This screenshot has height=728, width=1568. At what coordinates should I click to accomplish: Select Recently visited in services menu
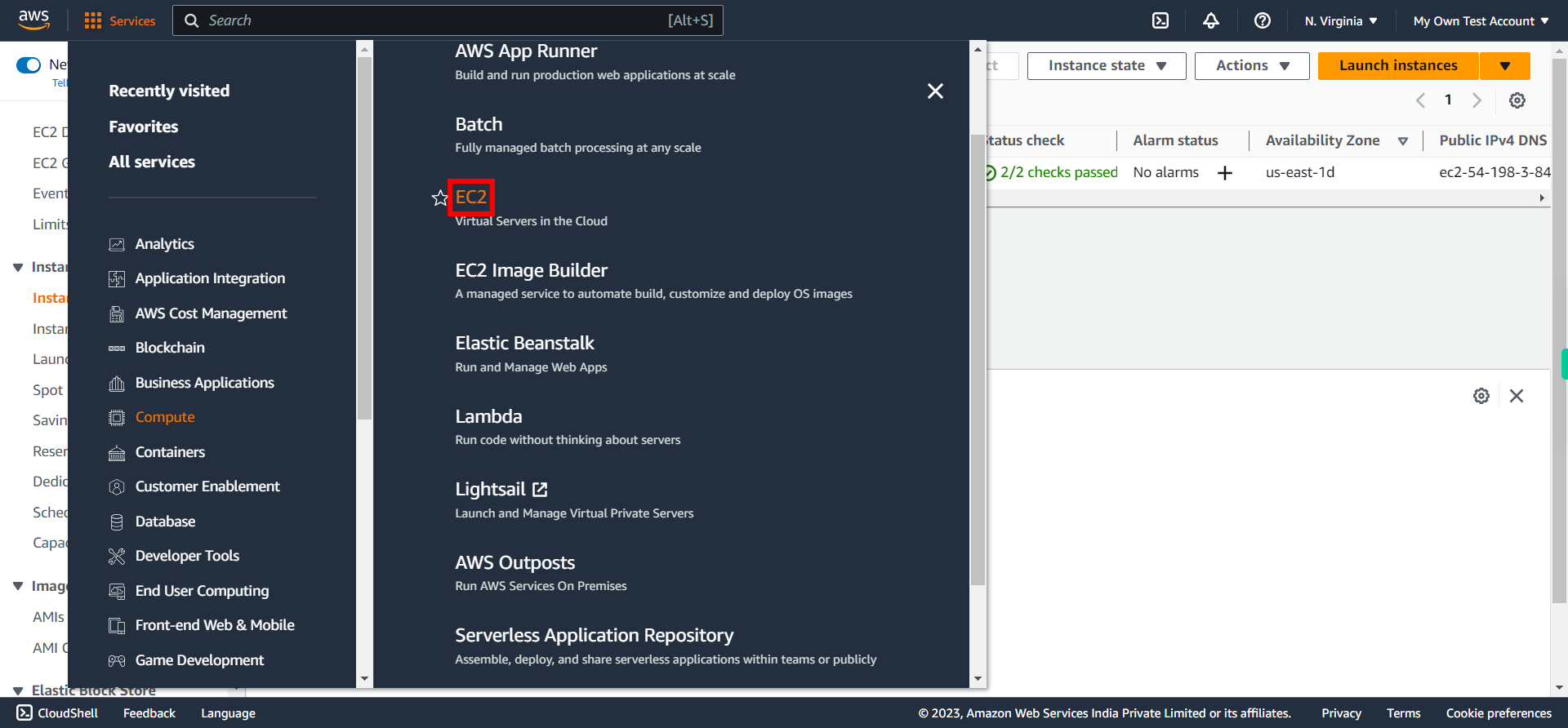click(169, 91)
